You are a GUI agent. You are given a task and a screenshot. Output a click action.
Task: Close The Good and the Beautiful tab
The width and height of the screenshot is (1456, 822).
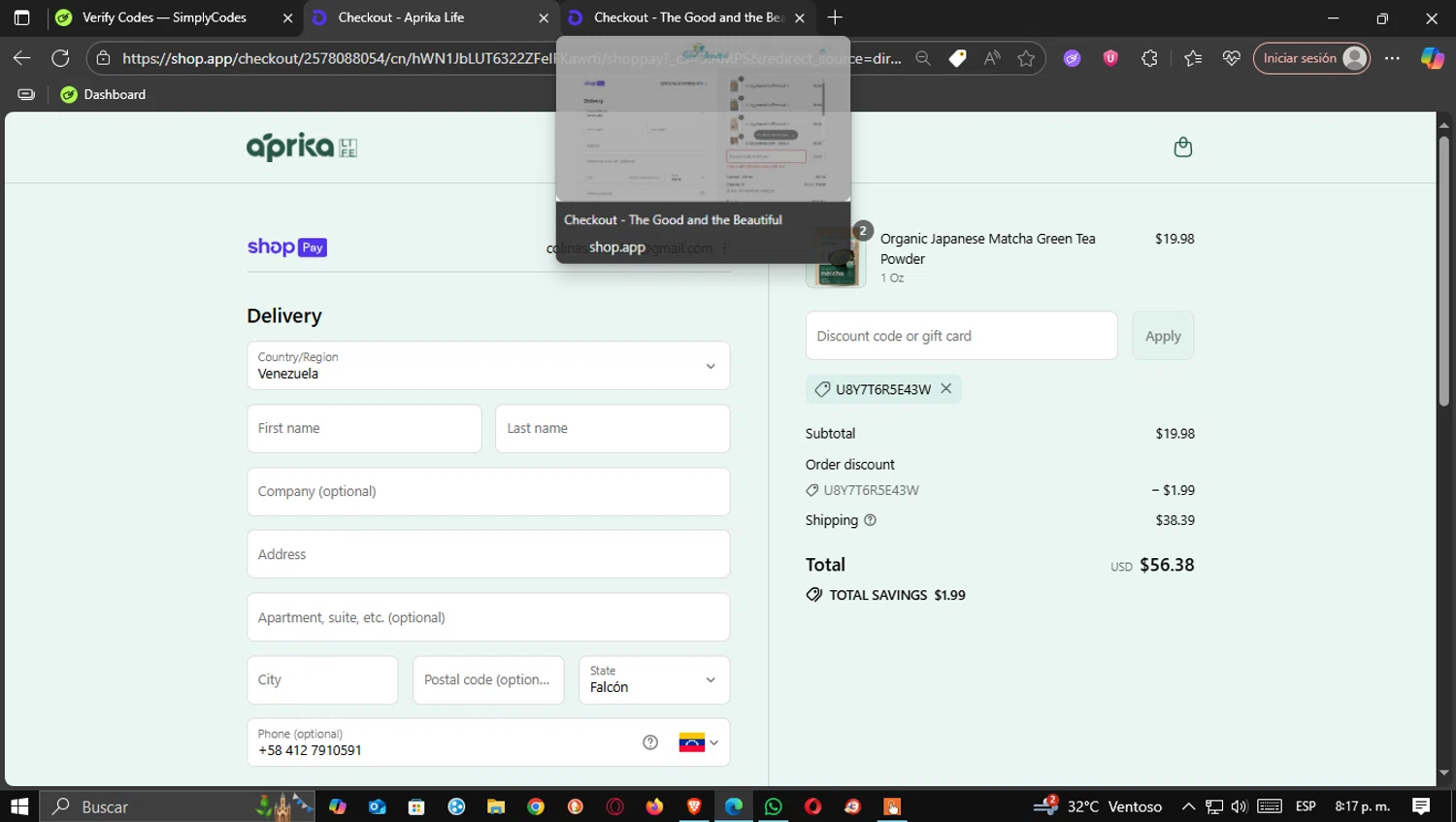point(799,17)
